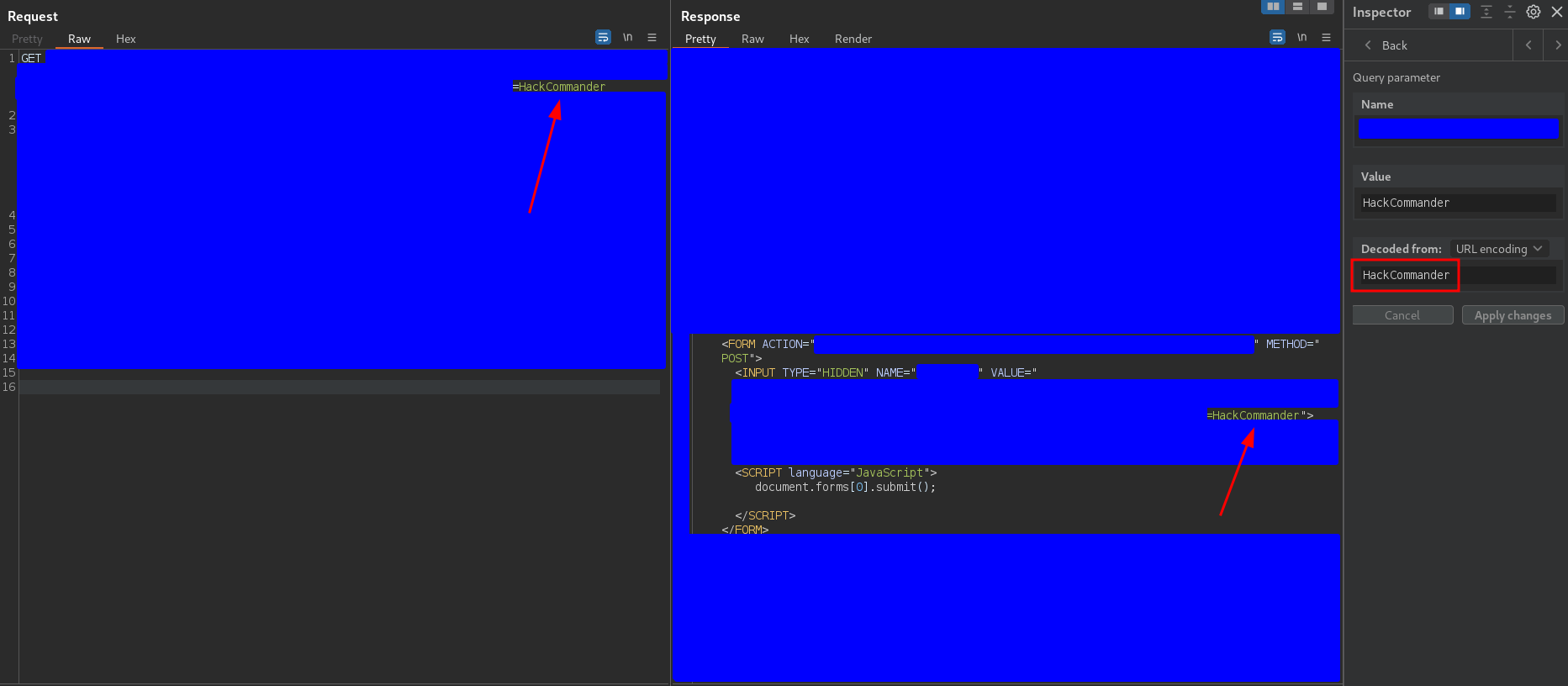Click the Value field containing HackCommander

pyautogui.click(x=1458, y=203)
